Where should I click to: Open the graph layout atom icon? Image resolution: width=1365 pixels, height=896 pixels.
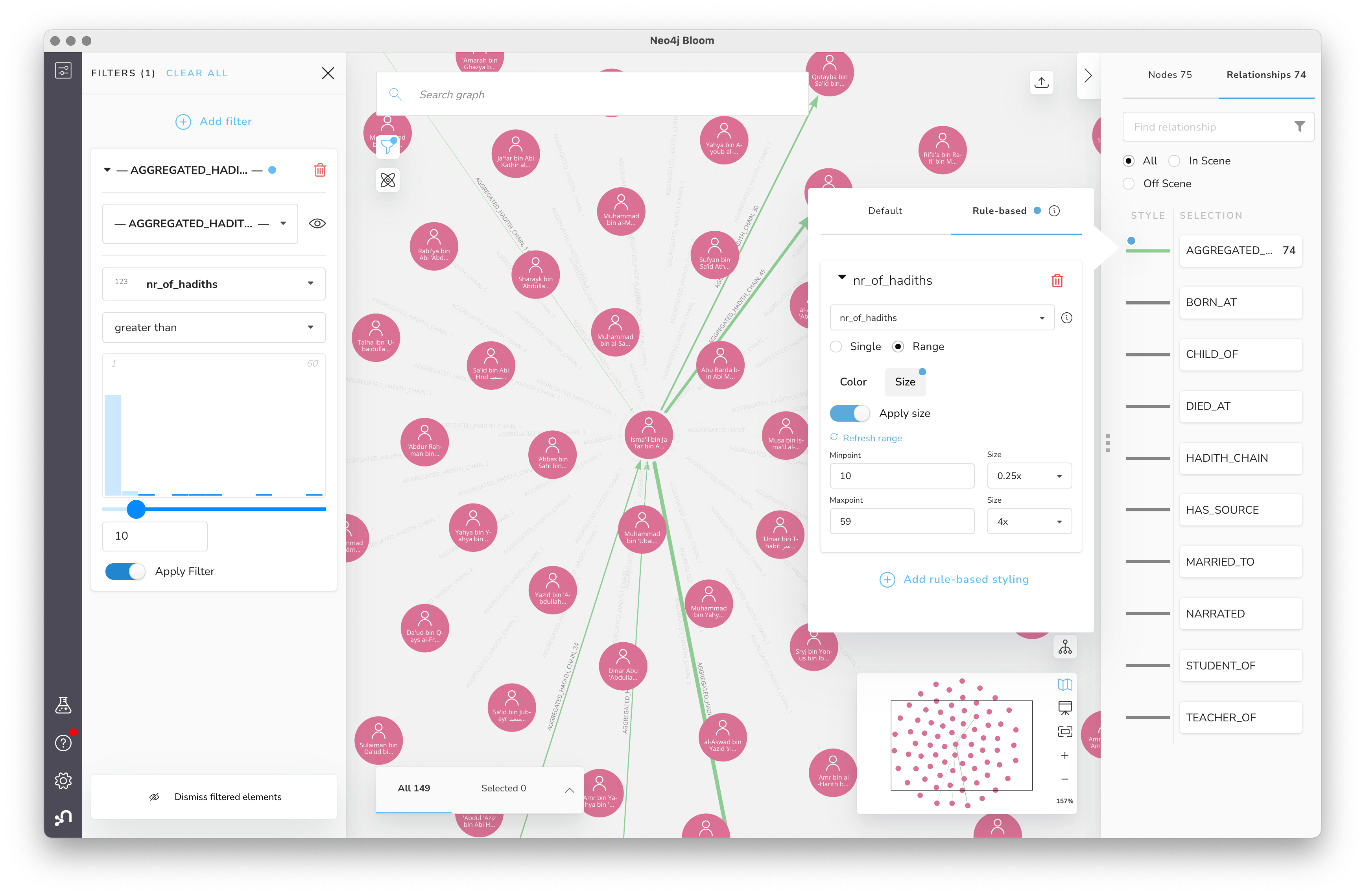click(388, 180)
